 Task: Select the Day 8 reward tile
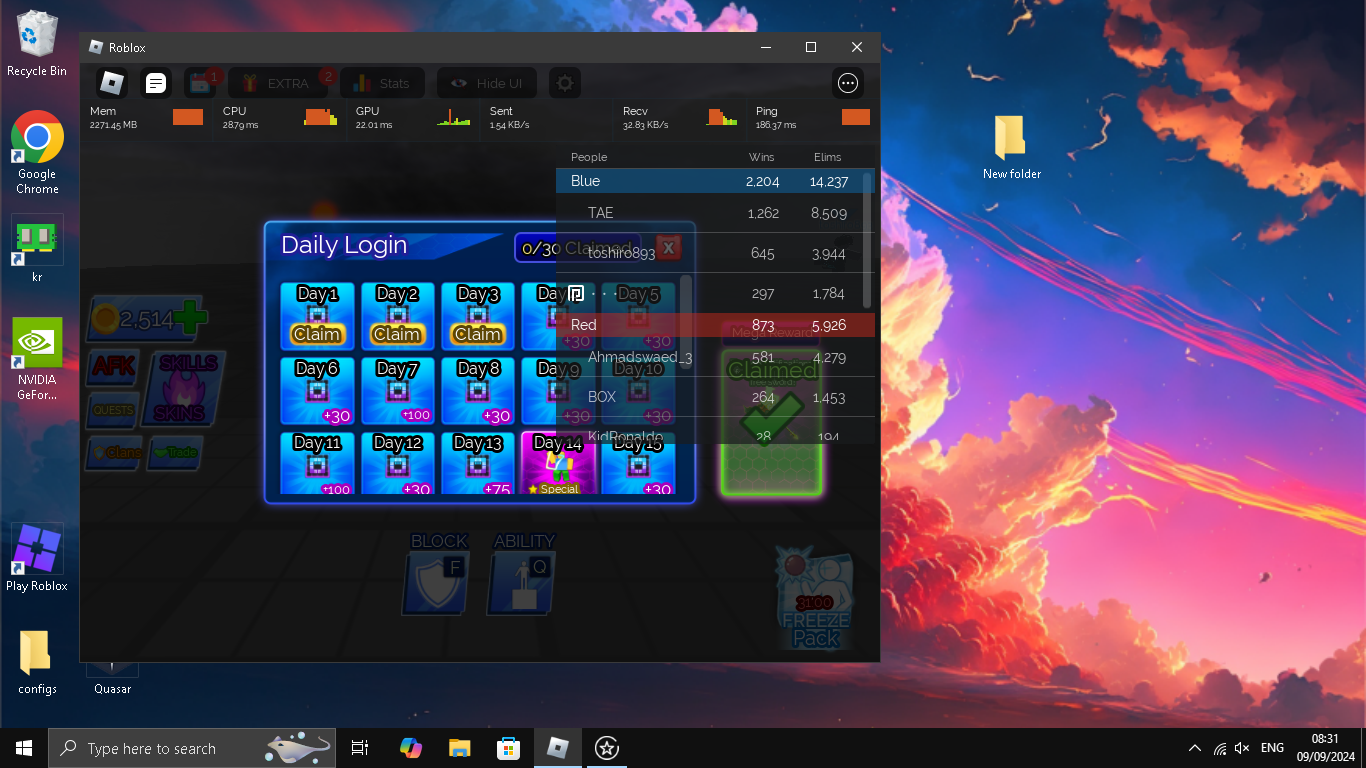click(478, 391)
